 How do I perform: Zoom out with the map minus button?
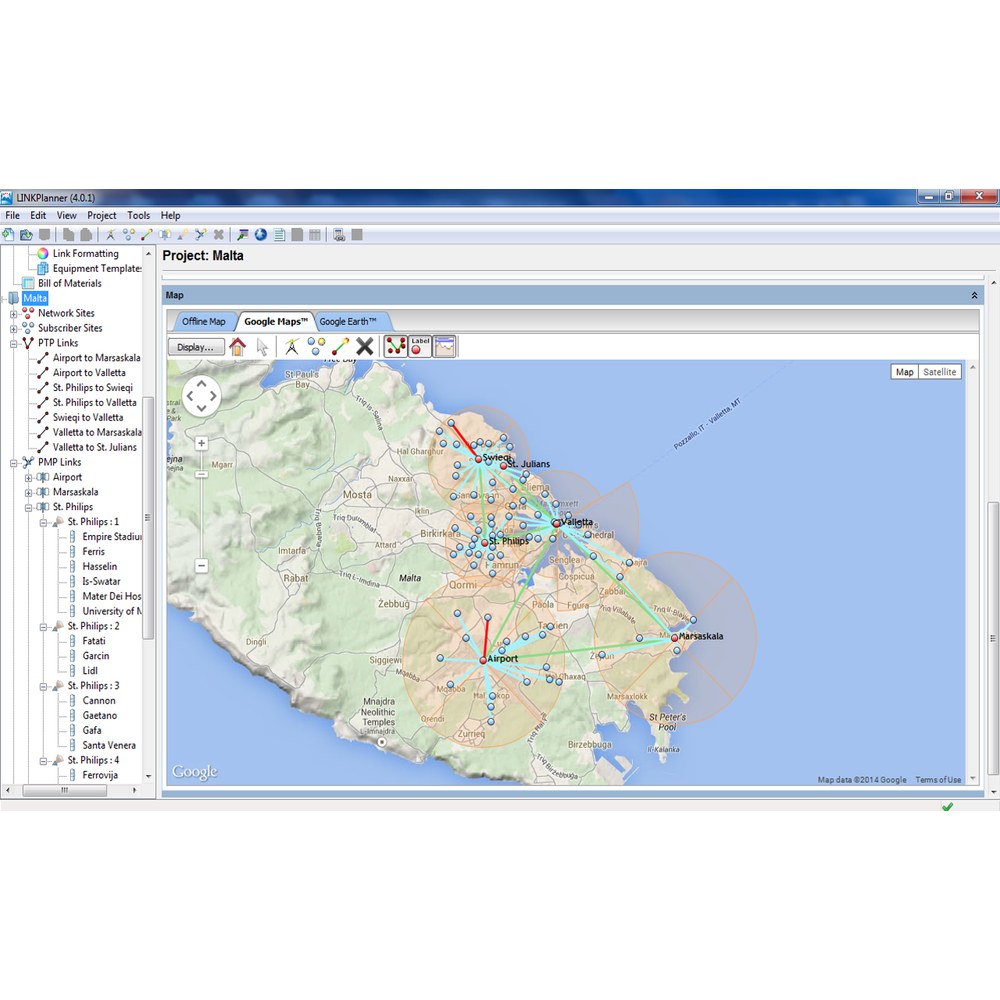202,565
